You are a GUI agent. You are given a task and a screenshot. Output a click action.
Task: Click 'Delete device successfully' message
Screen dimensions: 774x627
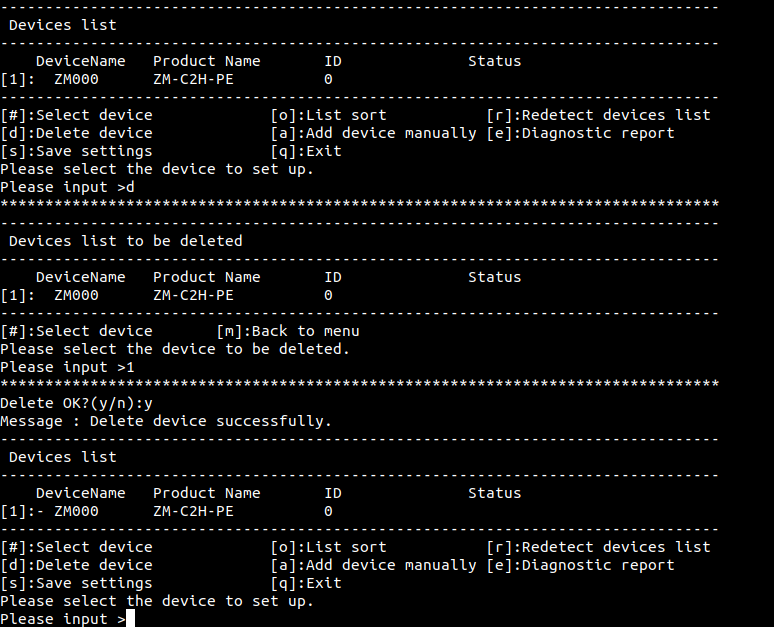(210, 421)
